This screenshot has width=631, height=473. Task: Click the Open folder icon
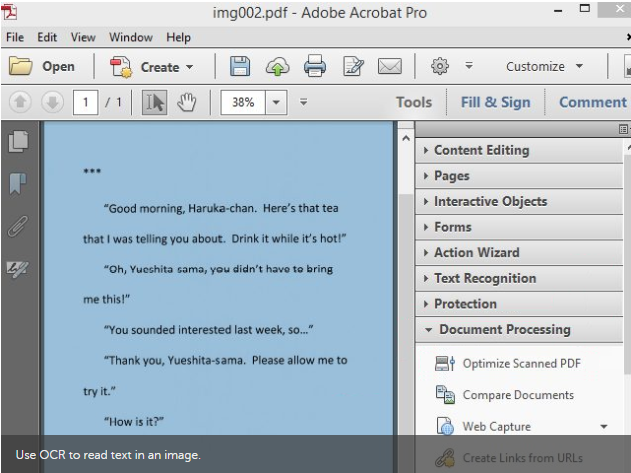pyautogui.click(x=21, y=66)
